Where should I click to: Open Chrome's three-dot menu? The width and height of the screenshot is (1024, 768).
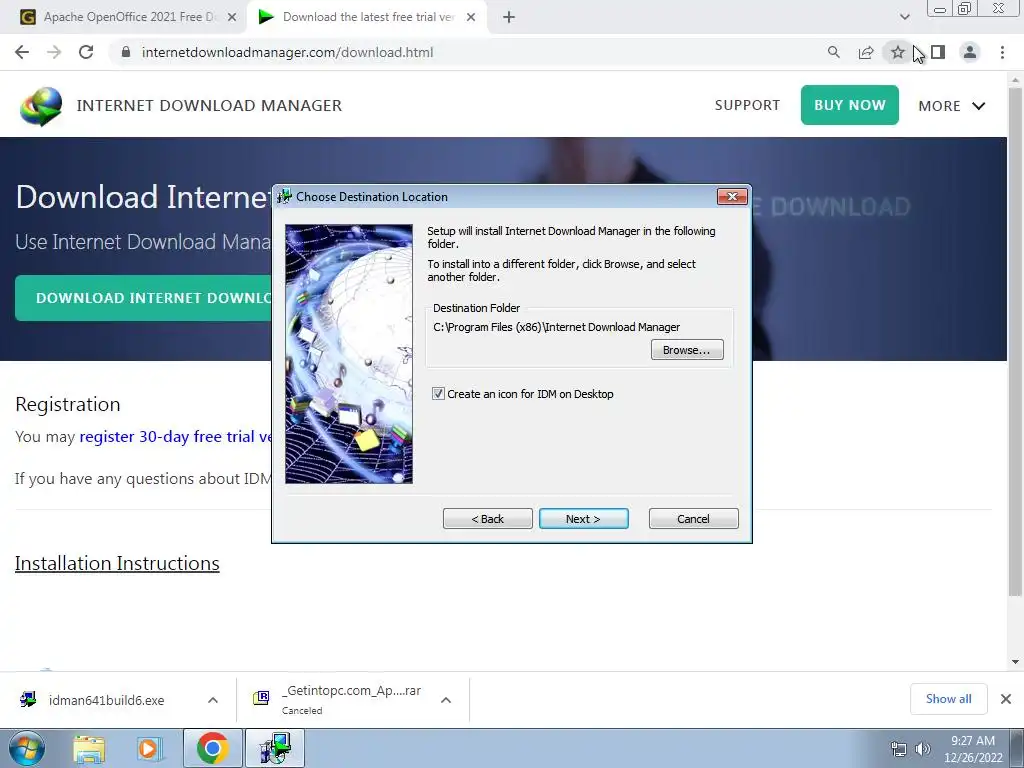click(x=1002, y=52)
